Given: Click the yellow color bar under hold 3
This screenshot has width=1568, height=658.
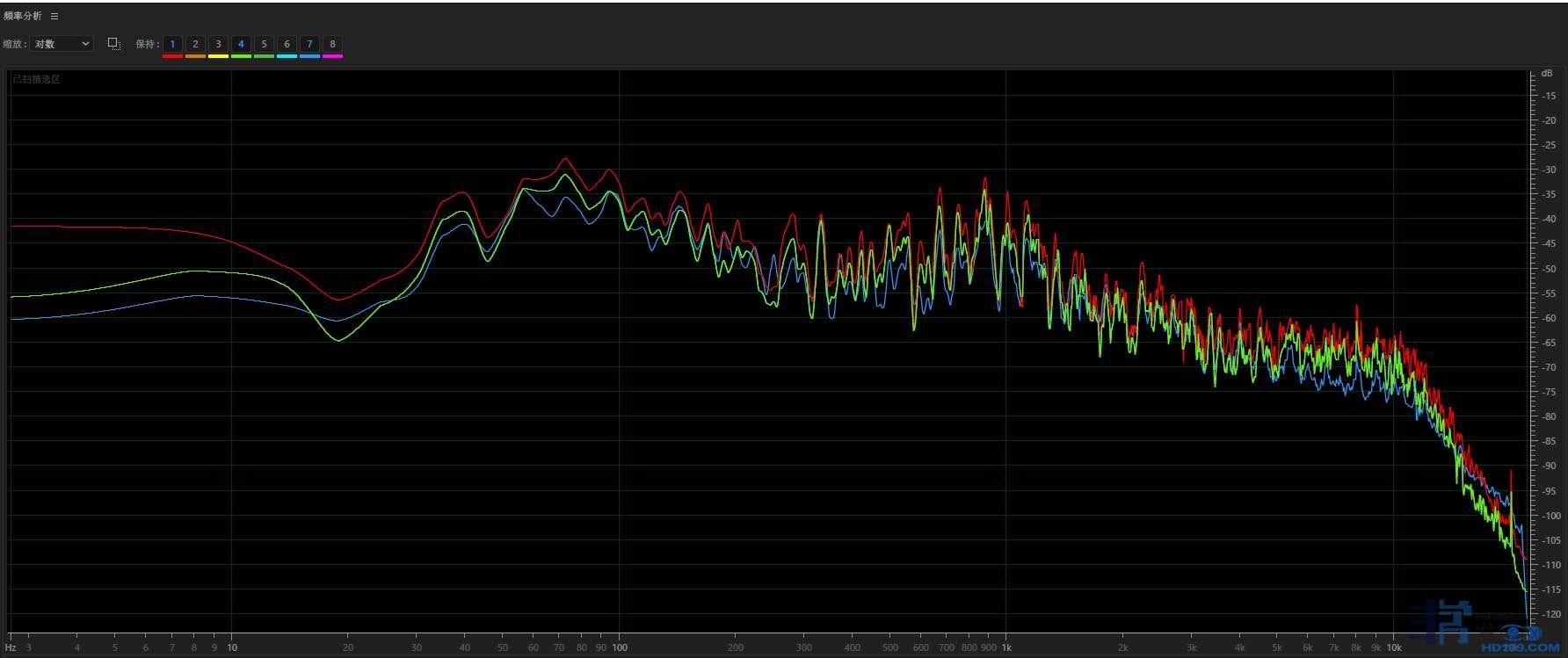Looking at the screenshot, I should point(218,56).
